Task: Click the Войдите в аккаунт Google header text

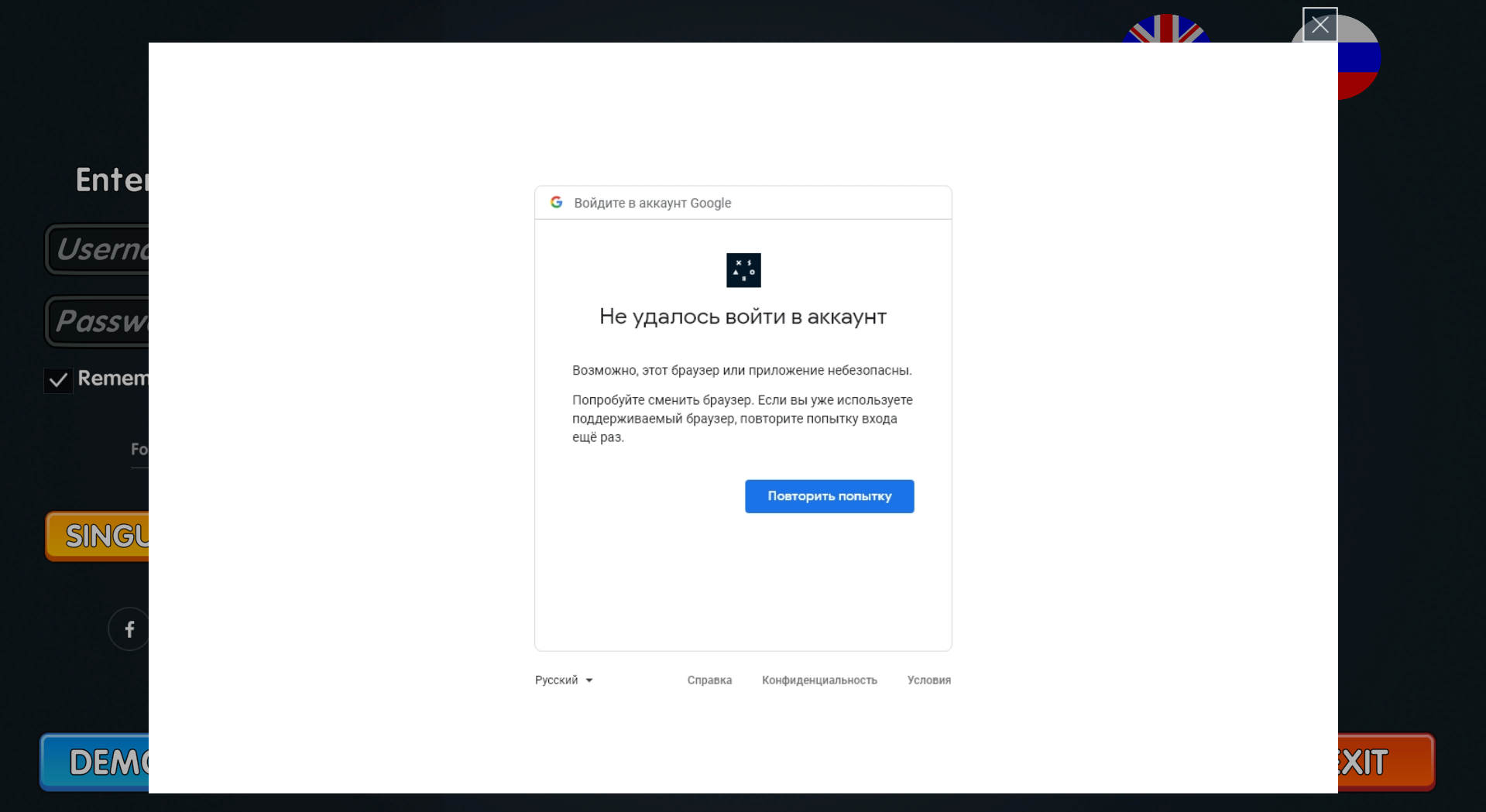Action: [x=653, y=203]
